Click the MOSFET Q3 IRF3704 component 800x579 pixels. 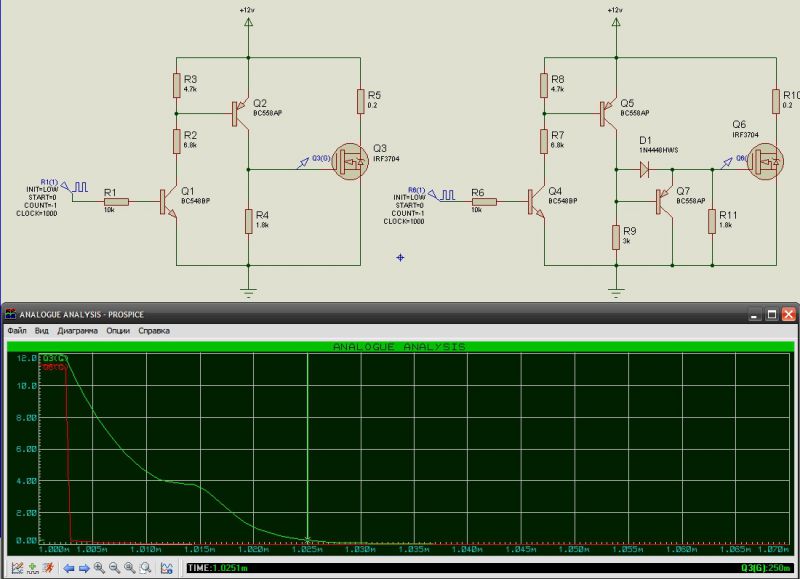pyautogui.click(x=350, y=161)
